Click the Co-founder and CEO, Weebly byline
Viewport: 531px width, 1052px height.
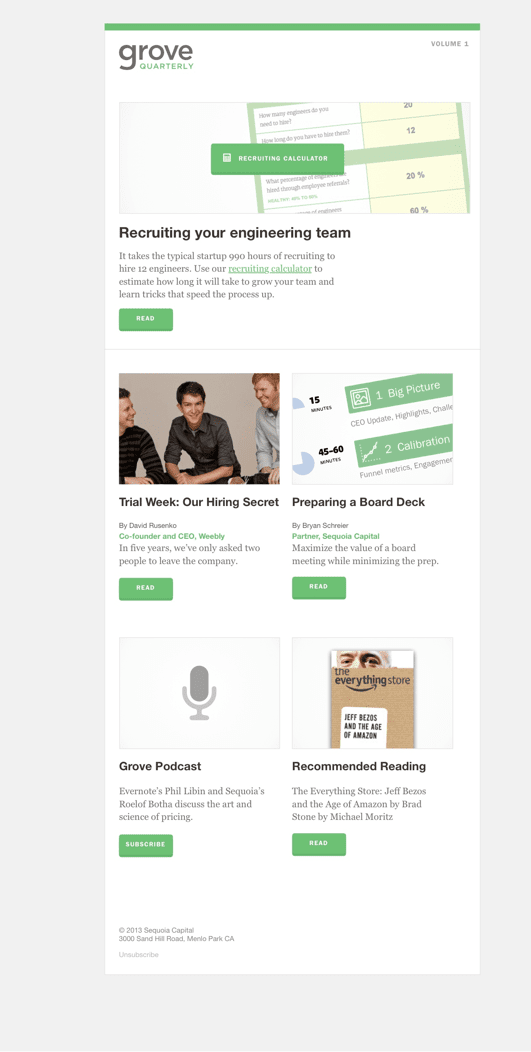(x=172, y=537)
